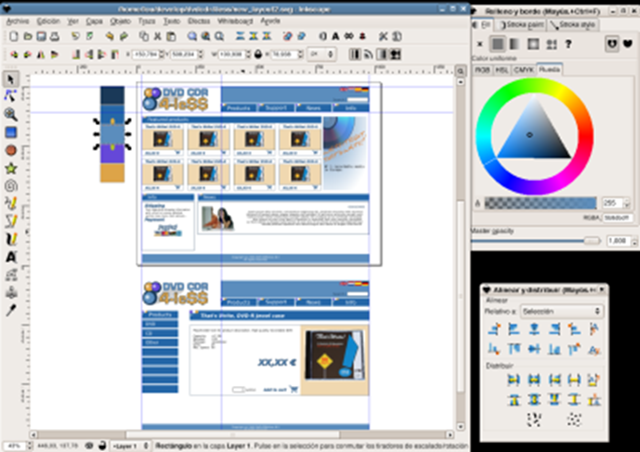
Task: Select the Spiral tool
Action: pos(11,186)
